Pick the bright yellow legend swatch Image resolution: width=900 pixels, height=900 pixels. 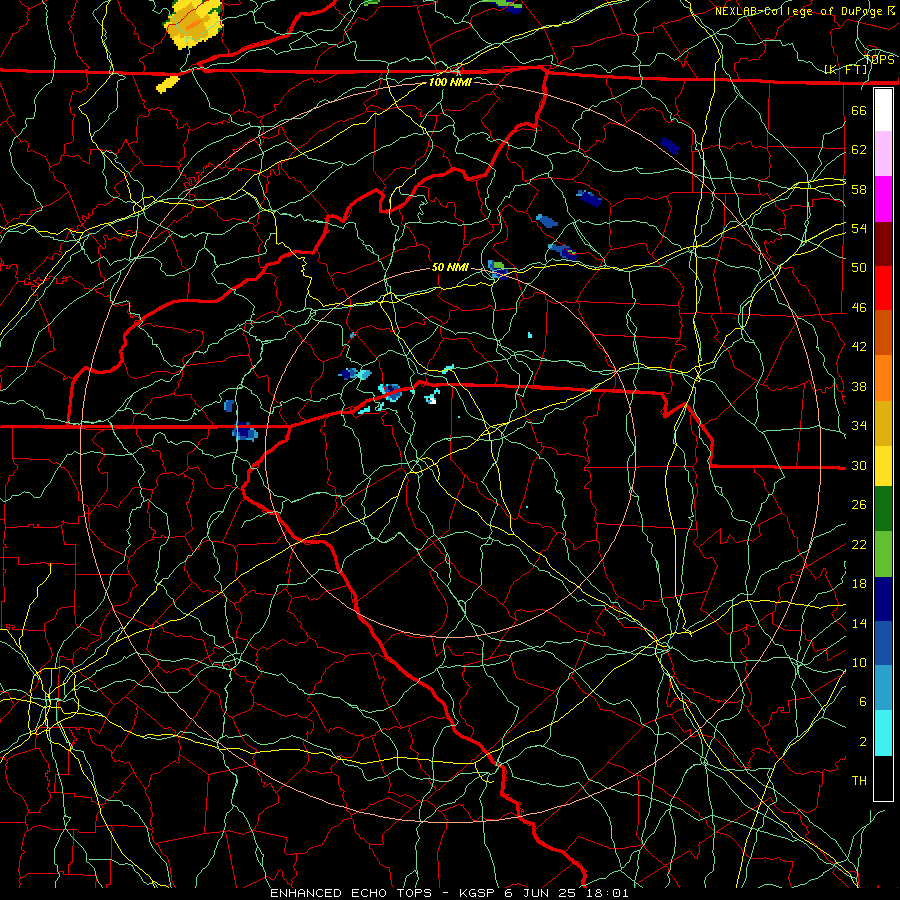[x=883, y=466]
